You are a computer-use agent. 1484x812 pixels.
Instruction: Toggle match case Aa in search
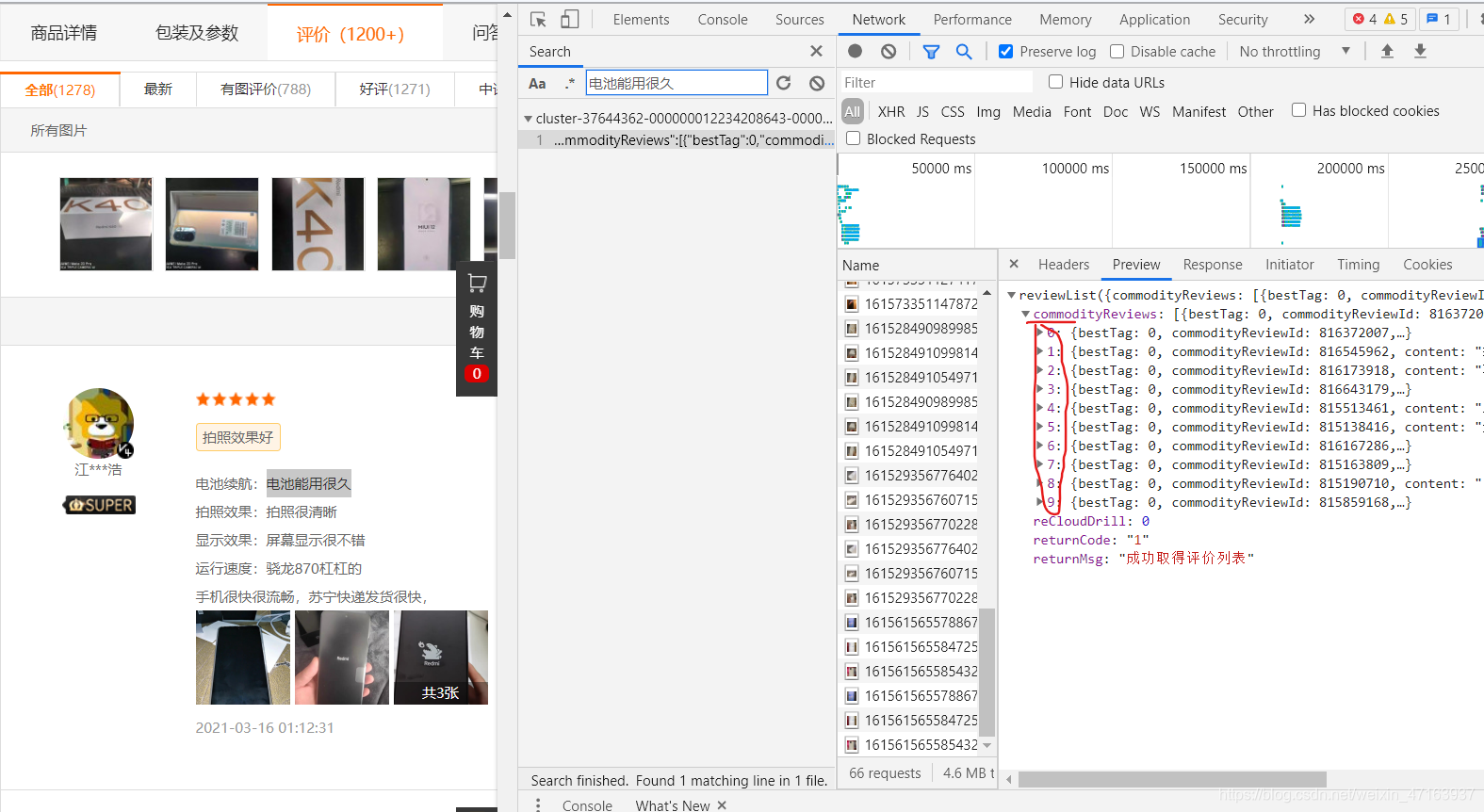(x=537, y=84)
